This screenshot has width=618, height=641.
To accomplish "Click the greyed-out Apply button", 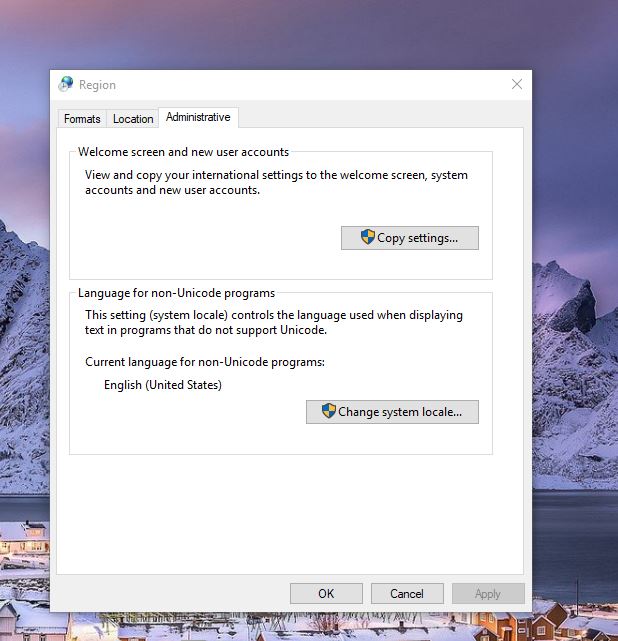I will (488, 593).
